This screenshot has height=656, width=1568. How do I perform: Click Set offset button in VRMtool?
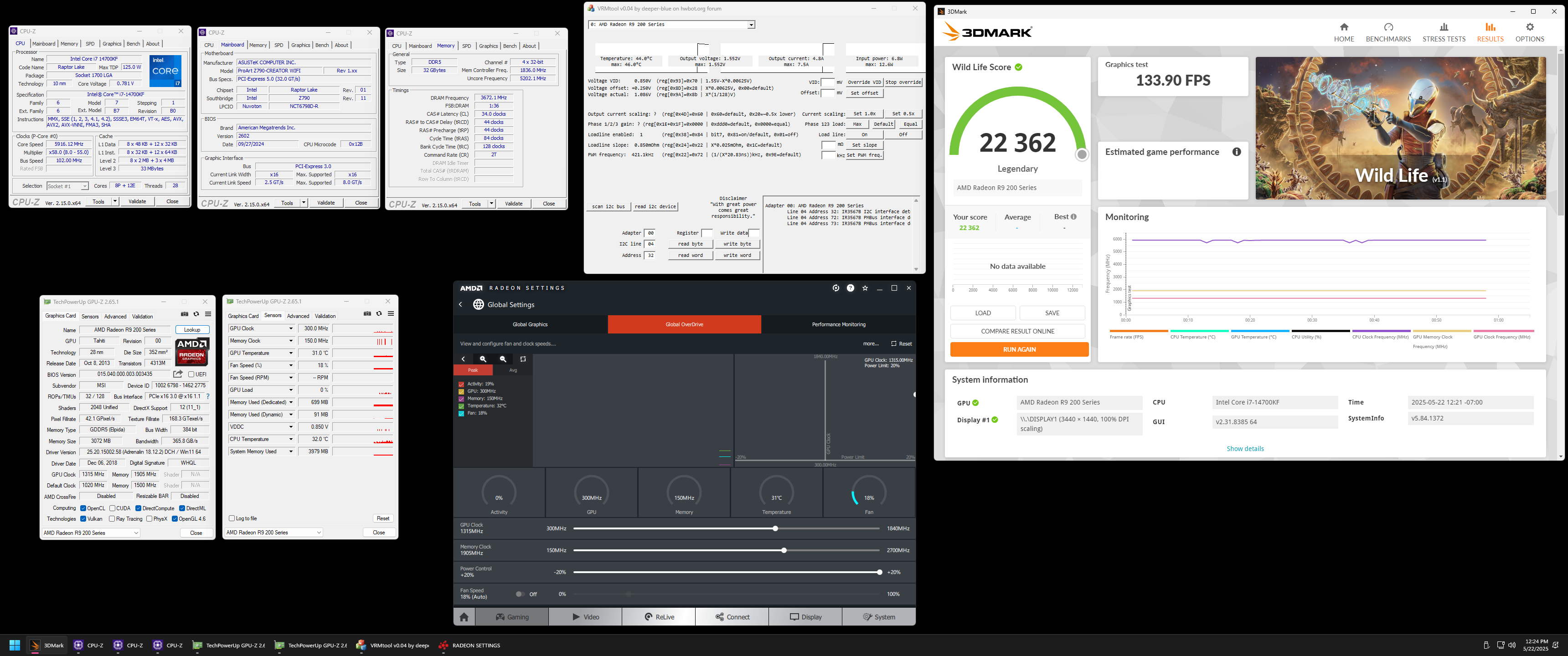864,93
